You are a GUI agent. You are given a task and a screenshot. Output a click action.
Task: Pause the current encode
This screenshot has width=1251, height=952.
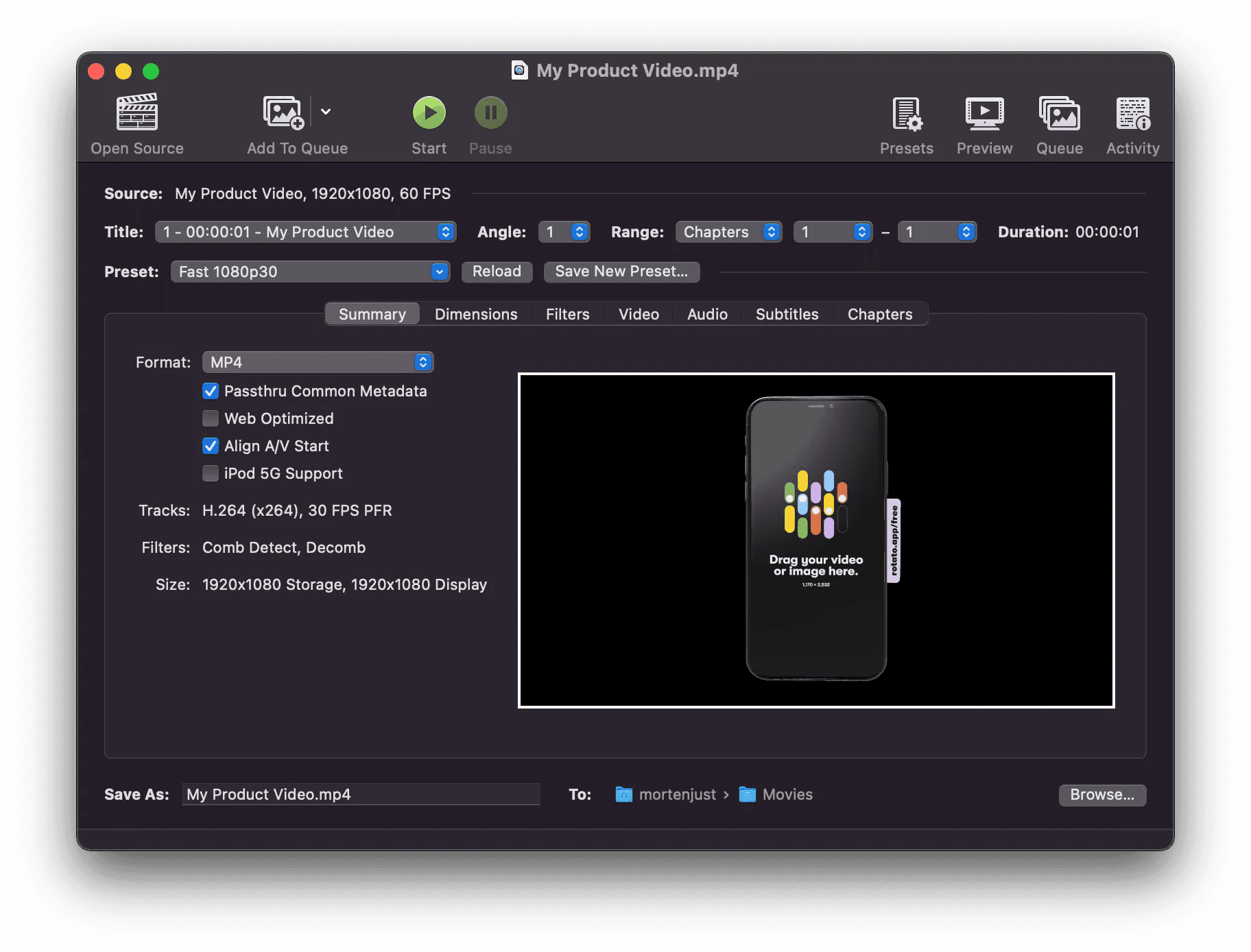point(490,123)
